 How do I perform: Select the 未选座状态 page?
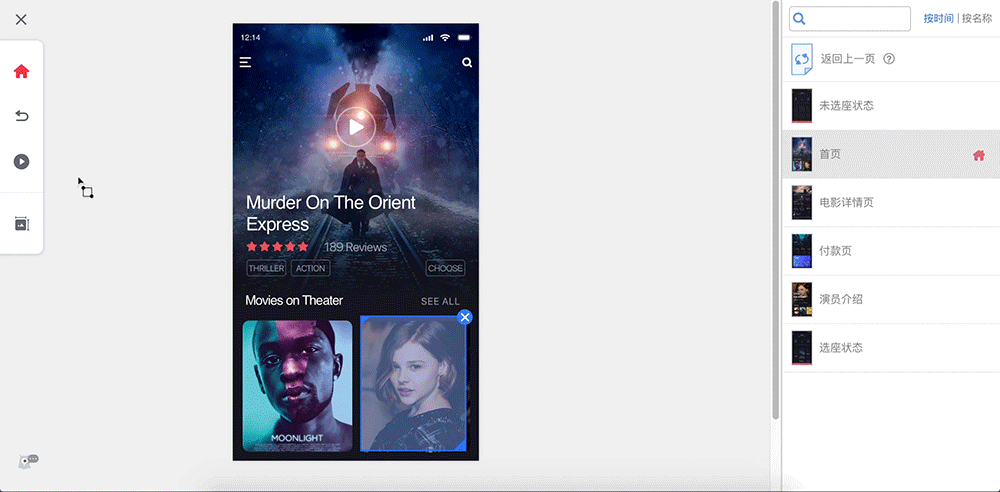pos(891,106)
